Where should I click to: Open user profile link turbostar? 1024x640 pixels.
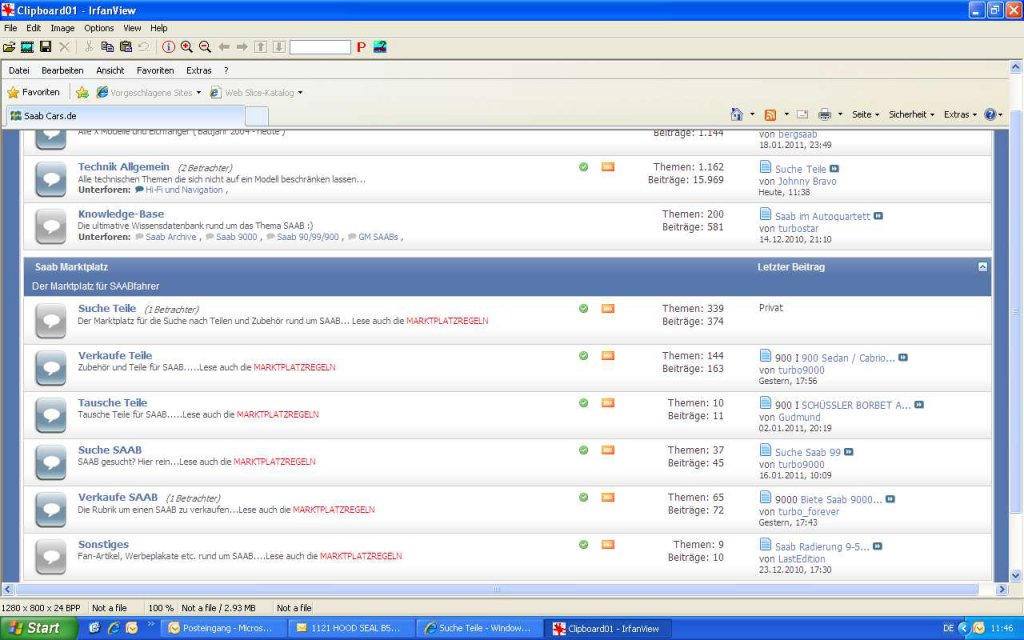798,229
